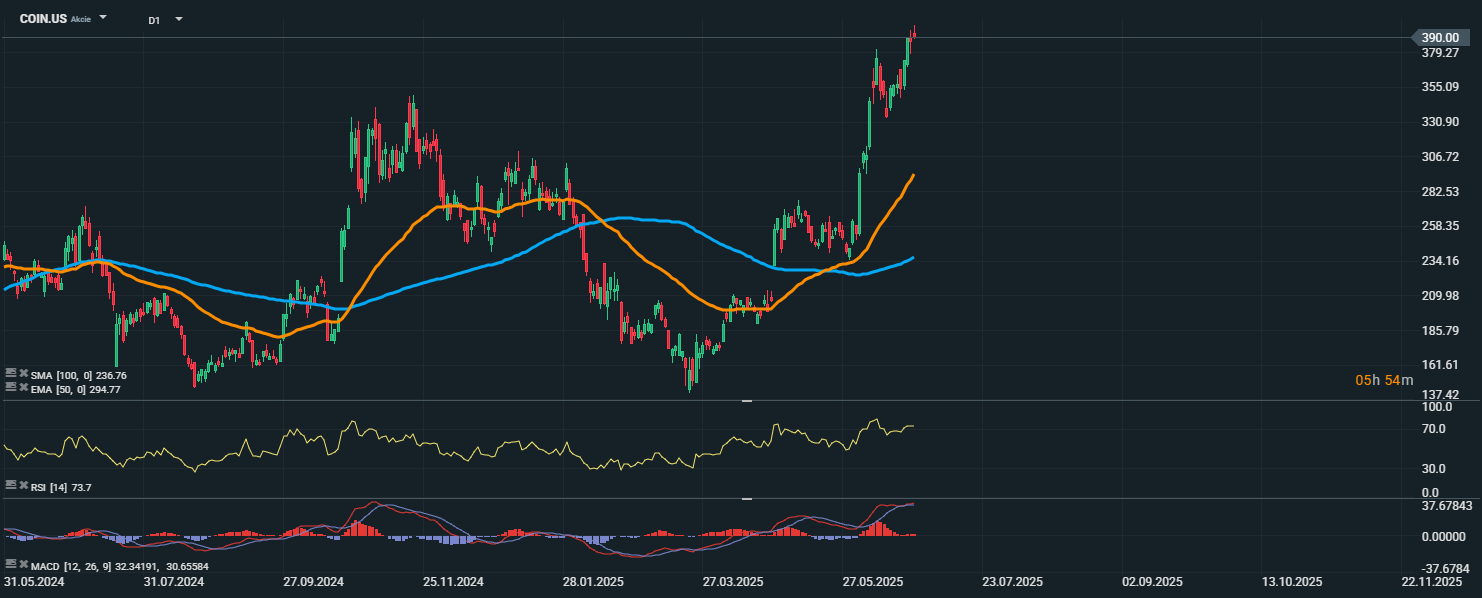Remove the MACD indicator with its X
This screenshot has width=1482, height=598.
(23, 565)
